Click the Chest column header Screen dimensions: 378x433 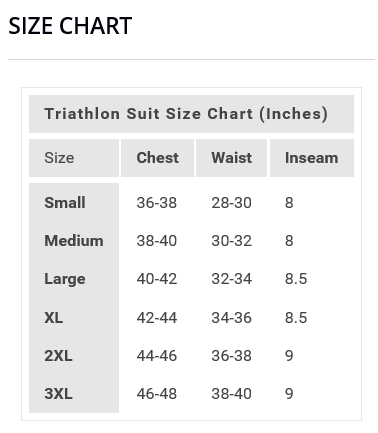point(158,158)
